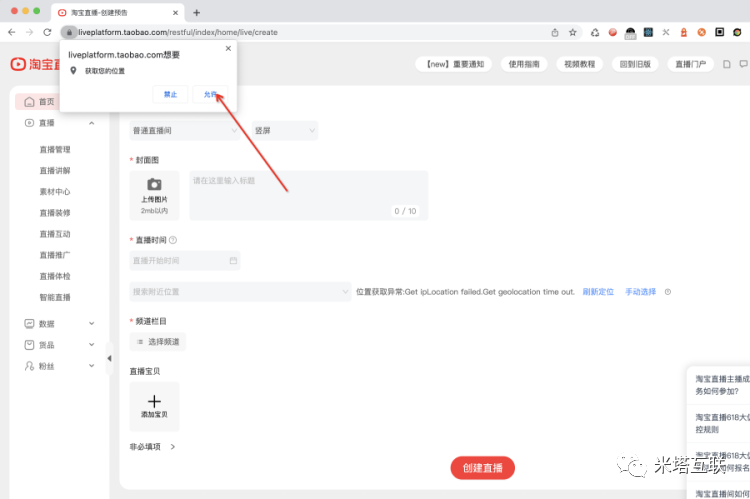Open the 直播门户 header button
This screenshot has height=499, width=750.
point(690,64)
